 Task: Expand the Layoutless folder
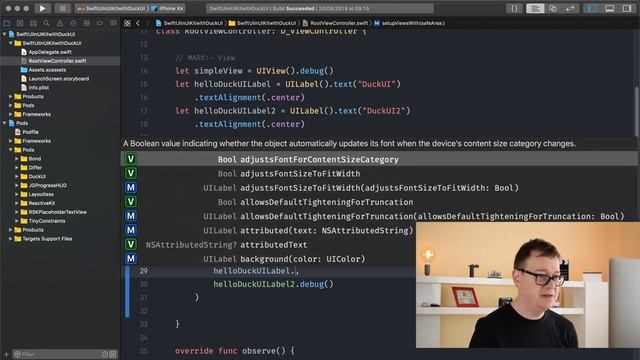tap(17, 194)
